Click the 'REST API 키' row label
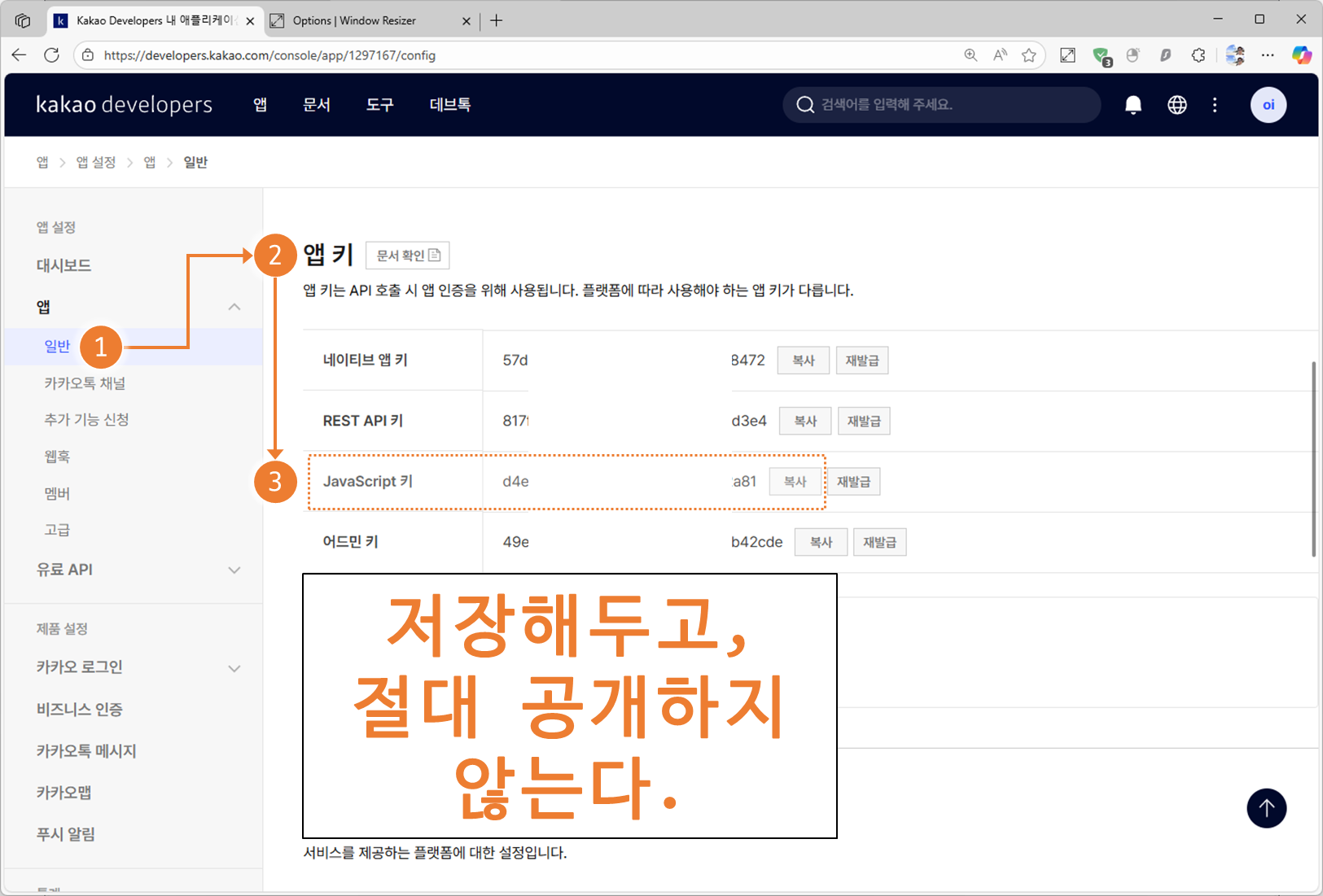The height and width of the screenshot is (896, 1323). tap(362, 421)
